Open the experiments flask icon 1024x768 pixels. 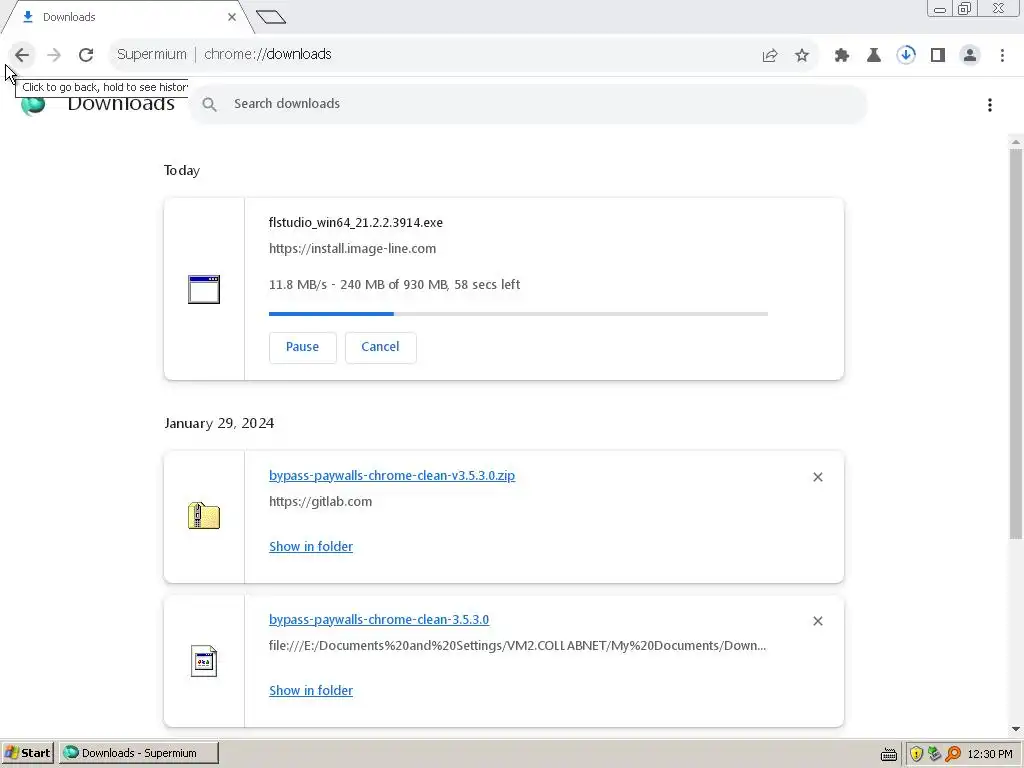pyautogui.click(x=874, y=55)
